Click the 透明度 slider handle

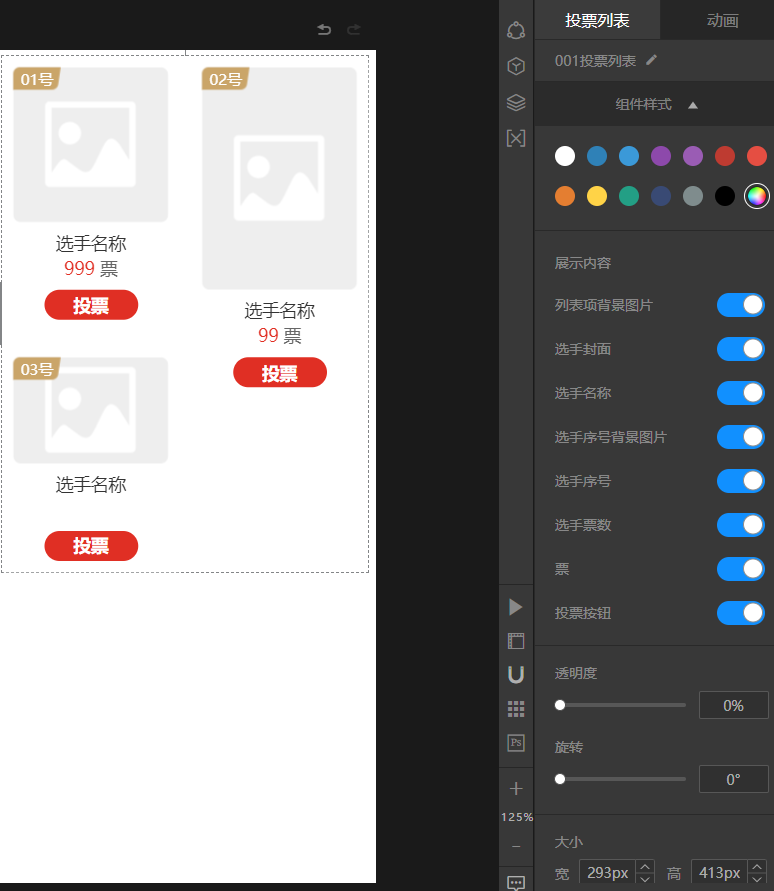click(x=560, y=705)
